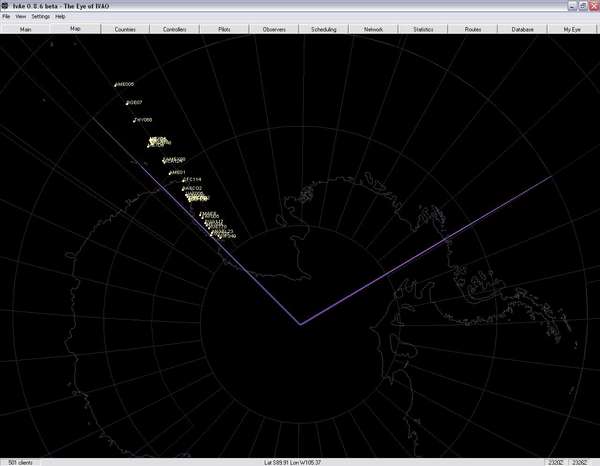
Task: Open the View menu
Action: [x=20, y=17]
